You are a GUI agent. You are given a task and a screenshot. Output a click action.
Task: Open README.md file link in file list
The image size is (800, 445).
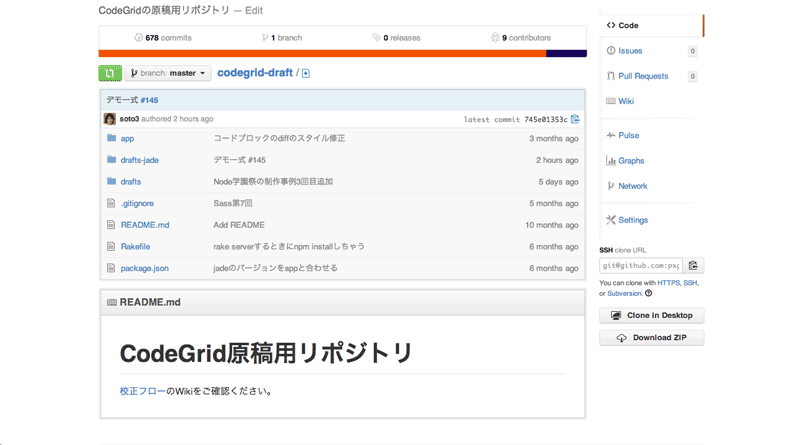coord(145,225)
